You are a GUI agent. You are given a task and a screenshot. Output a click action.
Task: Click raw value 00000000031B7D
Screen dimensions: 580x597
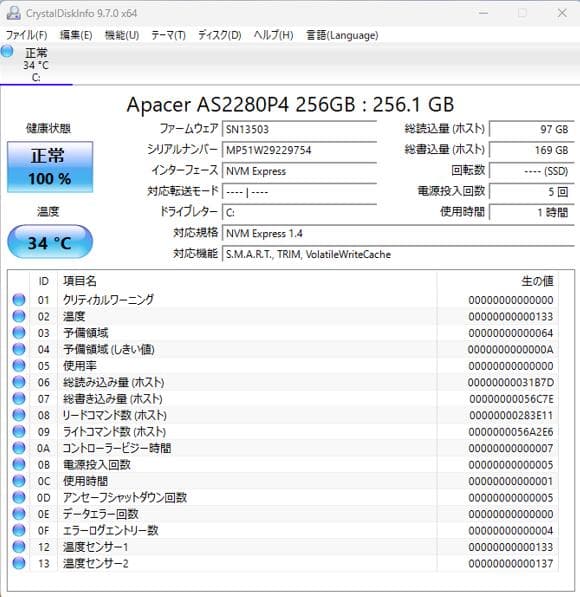(510, 382)
